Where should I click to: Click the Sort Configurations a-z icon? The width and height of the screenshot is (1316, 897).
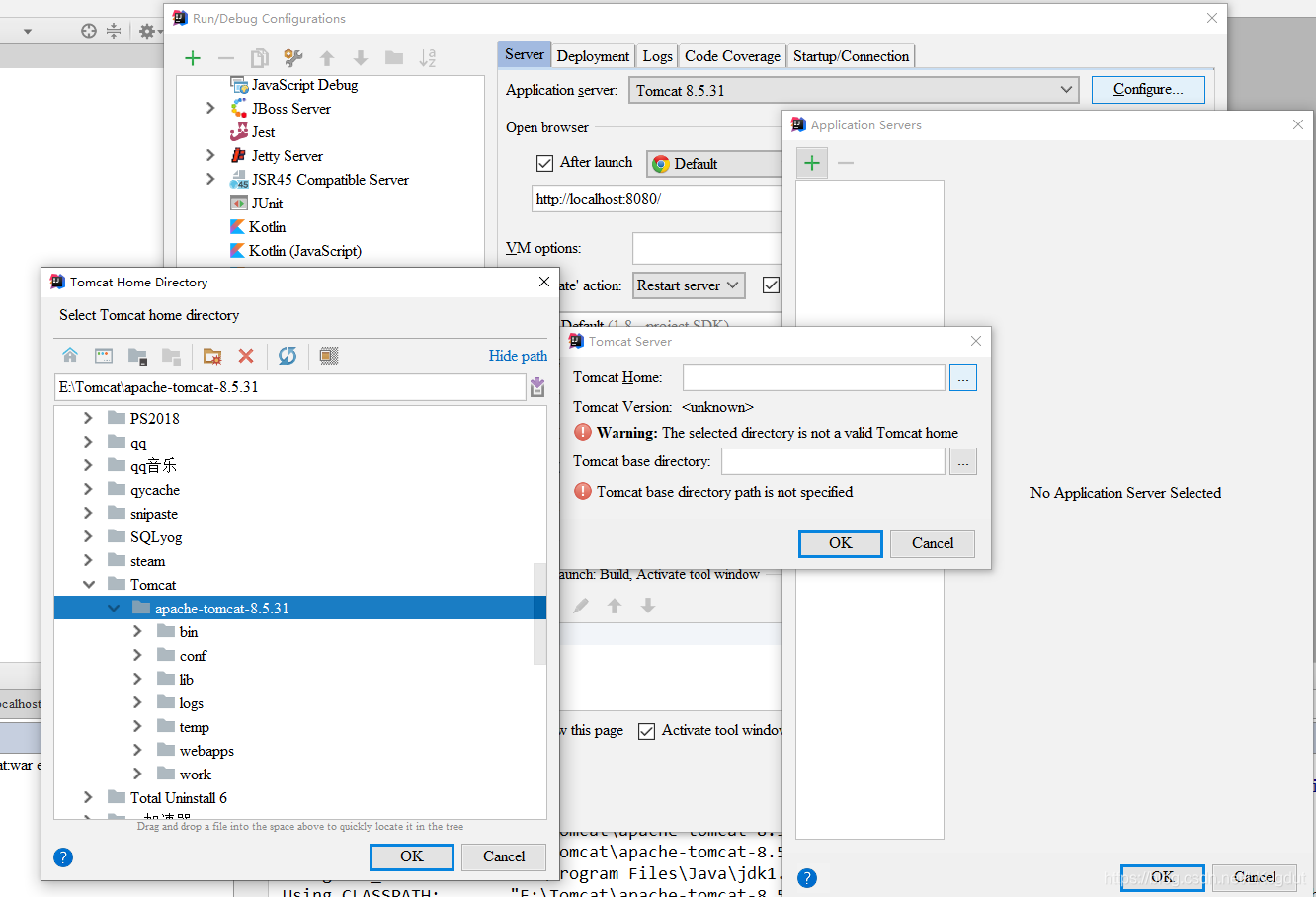427,58
